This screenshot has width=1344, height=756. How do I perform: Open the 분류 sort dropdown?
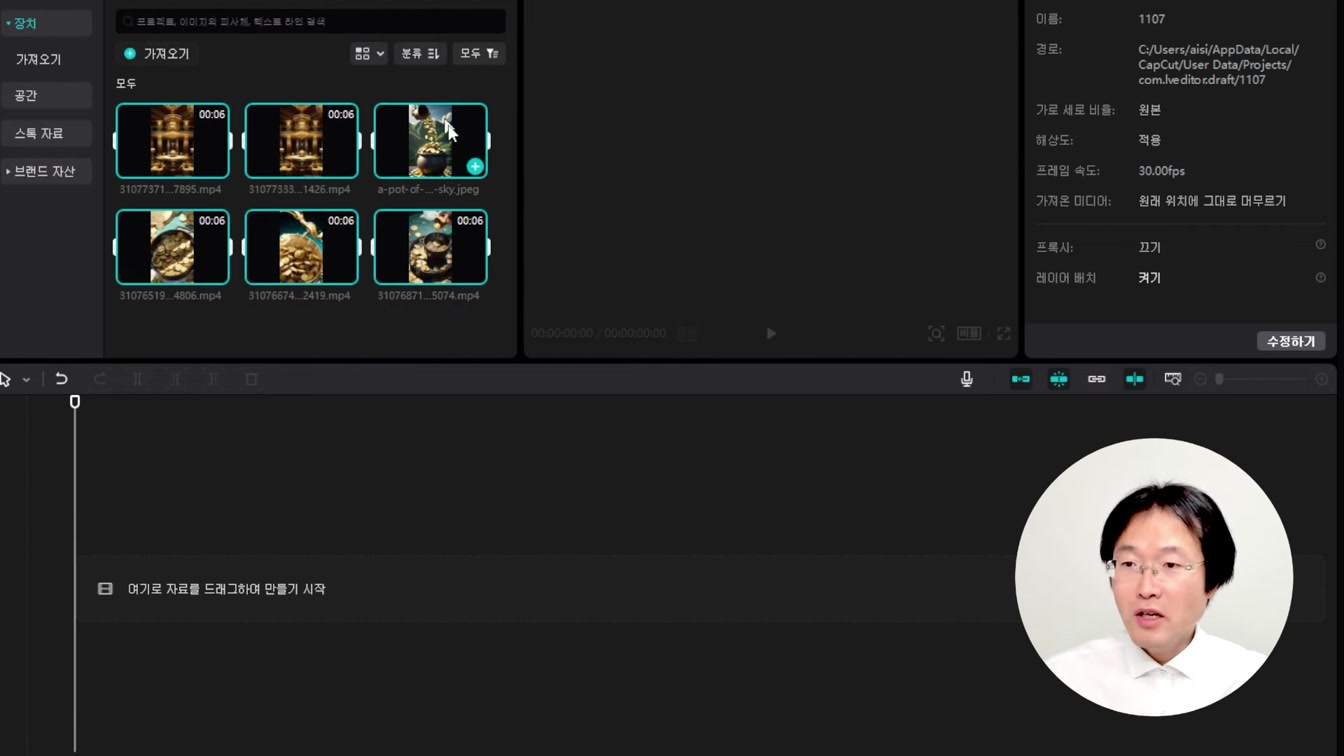tap(420, 54)
